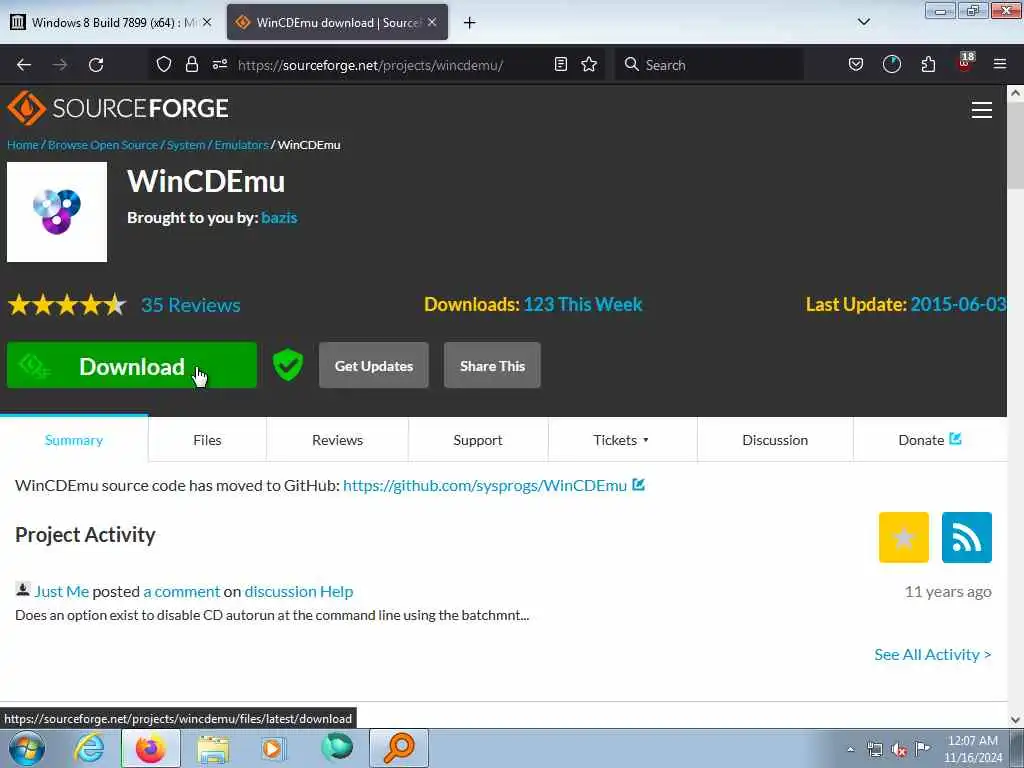Image resolution: width=1024 pixels, height=768 pixels.
Task: Open Windows Explorer folder taskbar icon
Action: (214, 748)
